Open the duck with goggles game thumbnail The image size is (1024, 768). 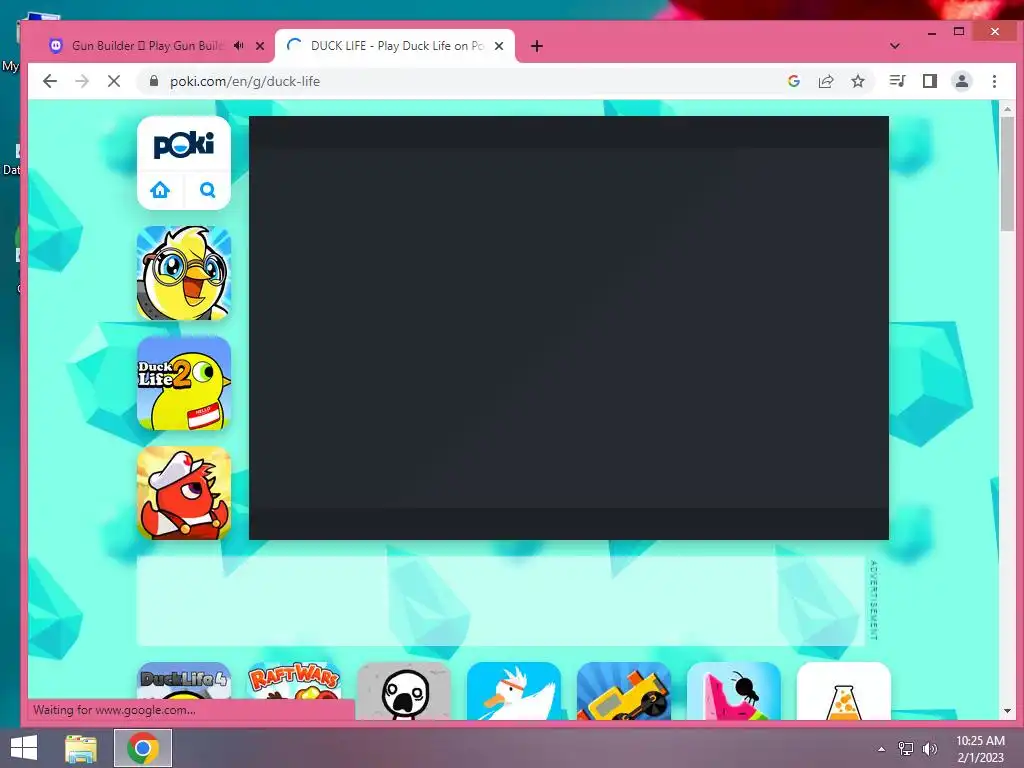[x=184, y=273]
